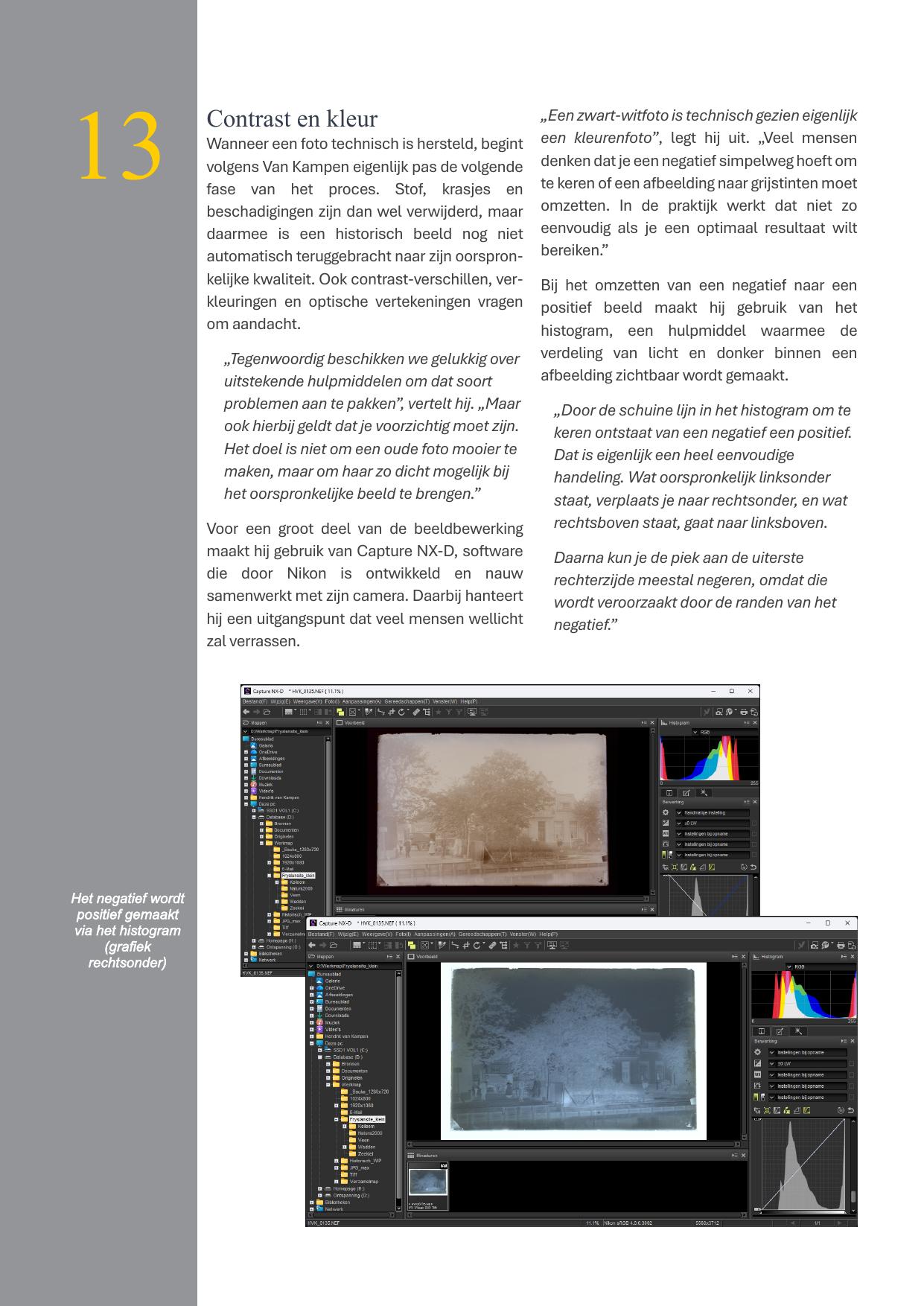Toggle the checkbox on the ±0 LW row, back window
924x1306 pixels.
754,824
